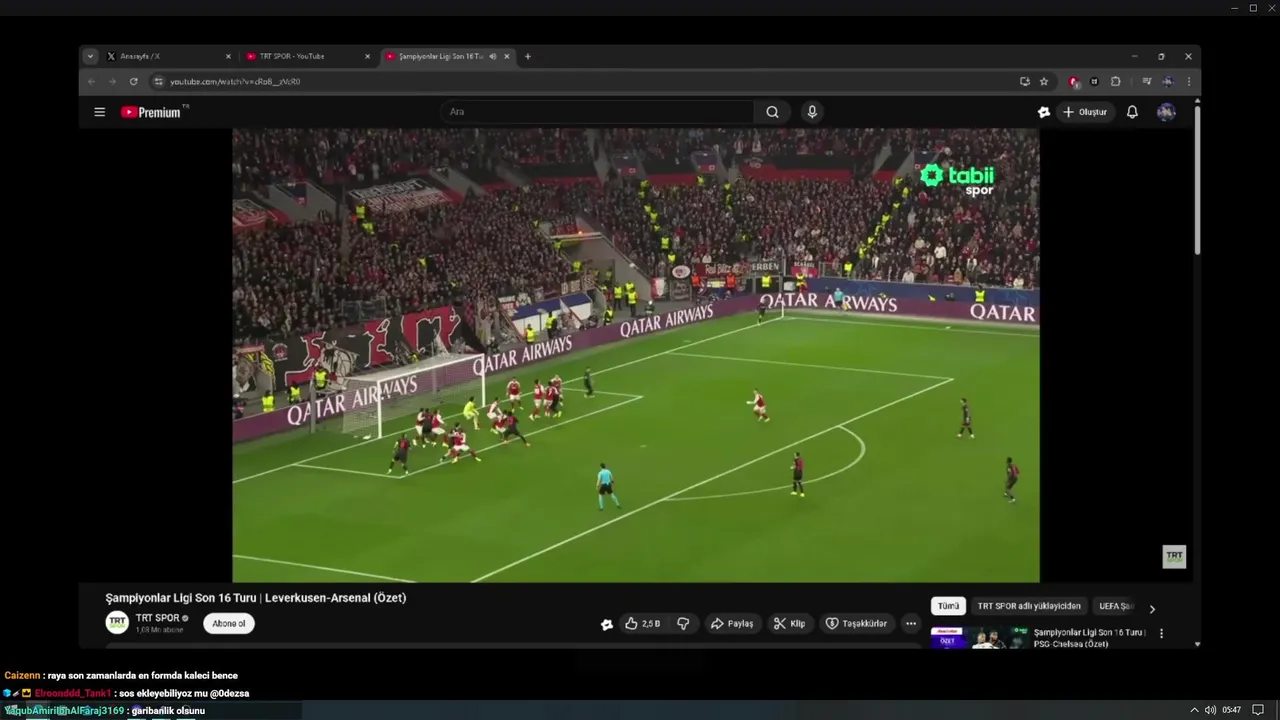Click the red extension icon in toolbar
Viewport: 1280px width, 720px height.
pos(1073,82)
